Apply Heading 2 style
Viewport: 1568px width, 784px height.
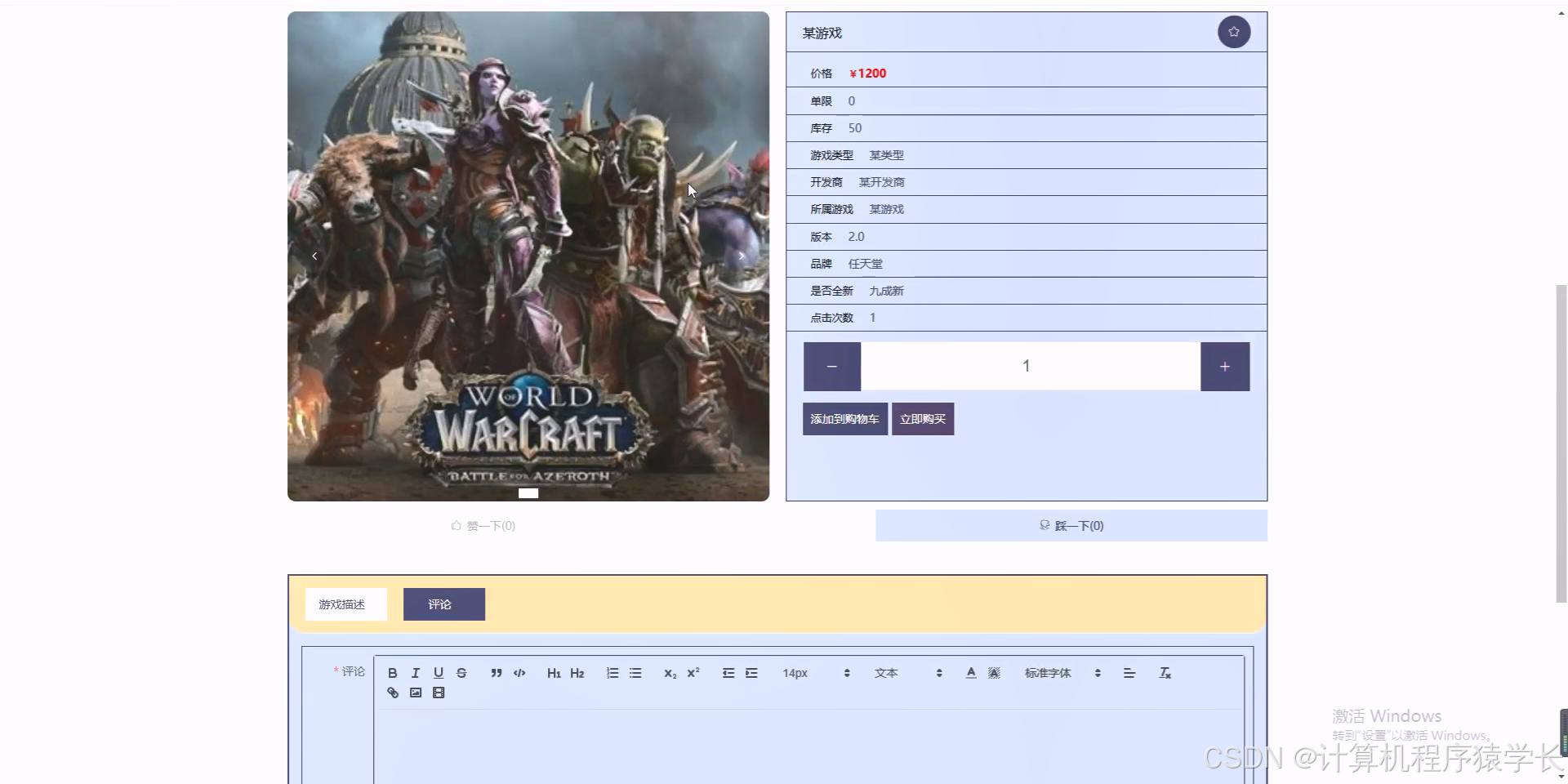(577, 673)
